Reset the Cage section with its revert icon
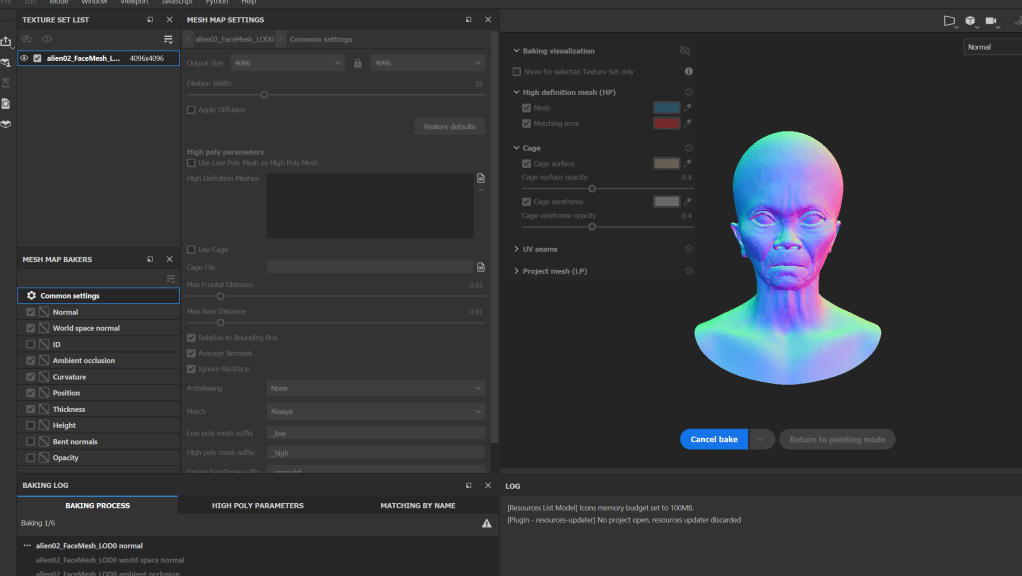This screenshot has width=1022, height=576. [688, 148]
